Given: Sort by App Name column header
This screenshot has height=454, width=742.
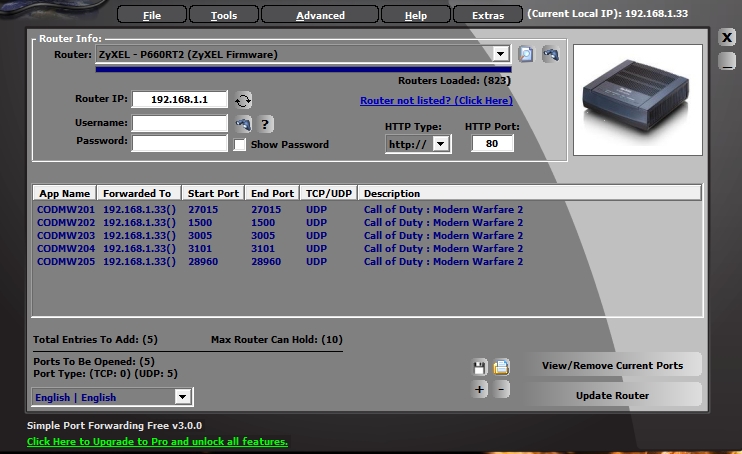Looking at the screenshot, I should (64, 193).
